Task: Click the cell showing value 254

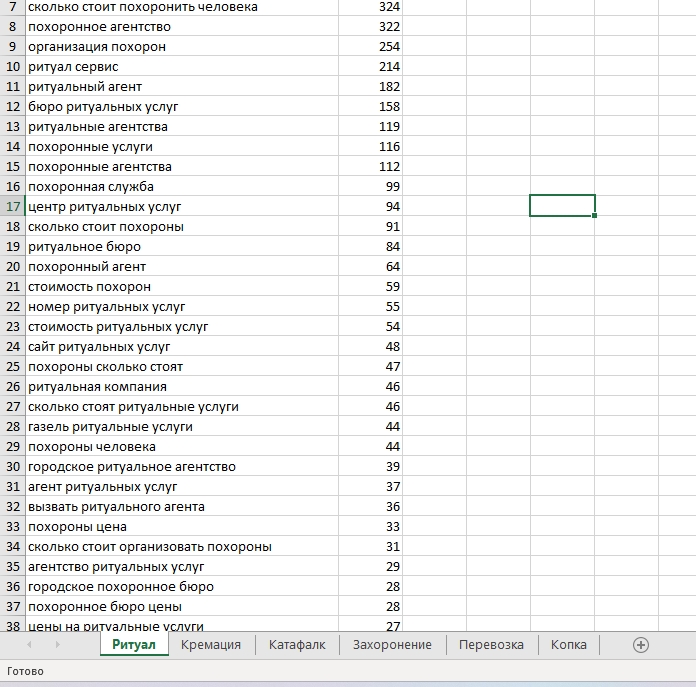Action: tap(371, 47)
